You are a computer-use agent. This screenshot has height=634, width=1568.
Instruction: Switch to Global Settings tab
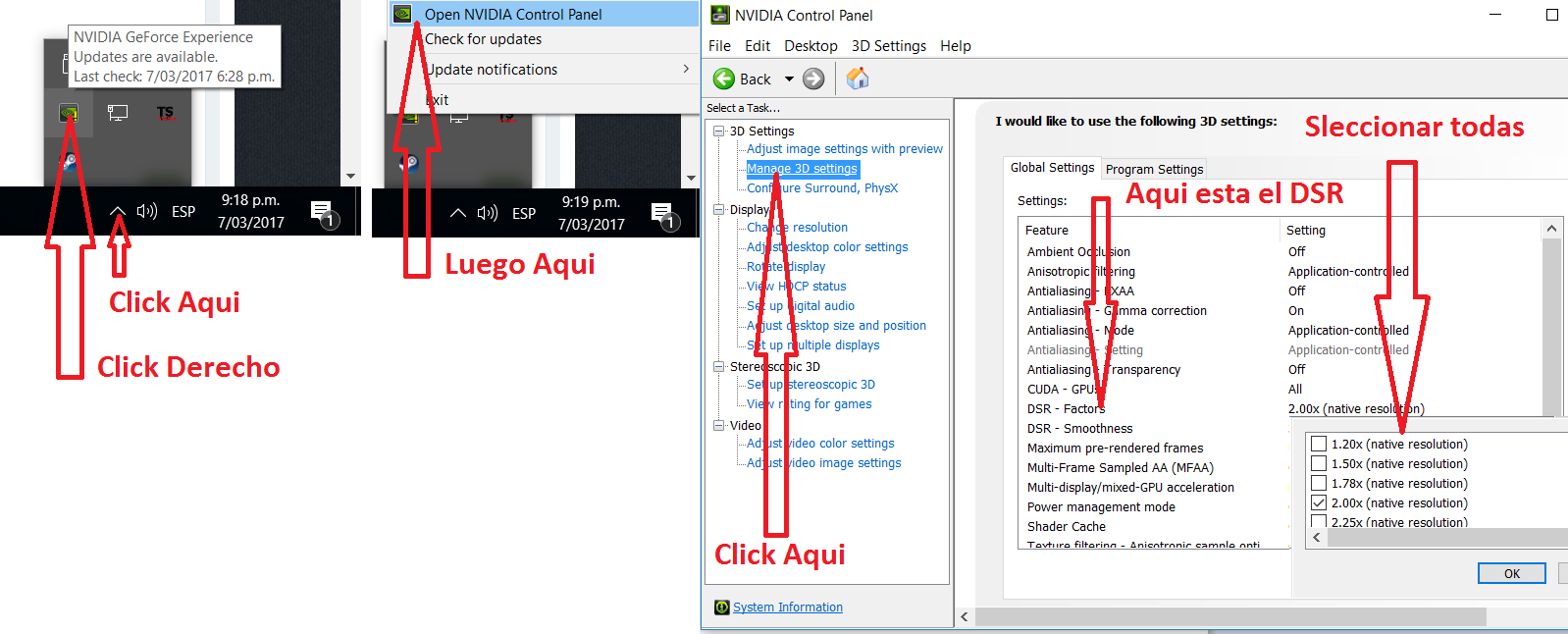click(1052, 168)
